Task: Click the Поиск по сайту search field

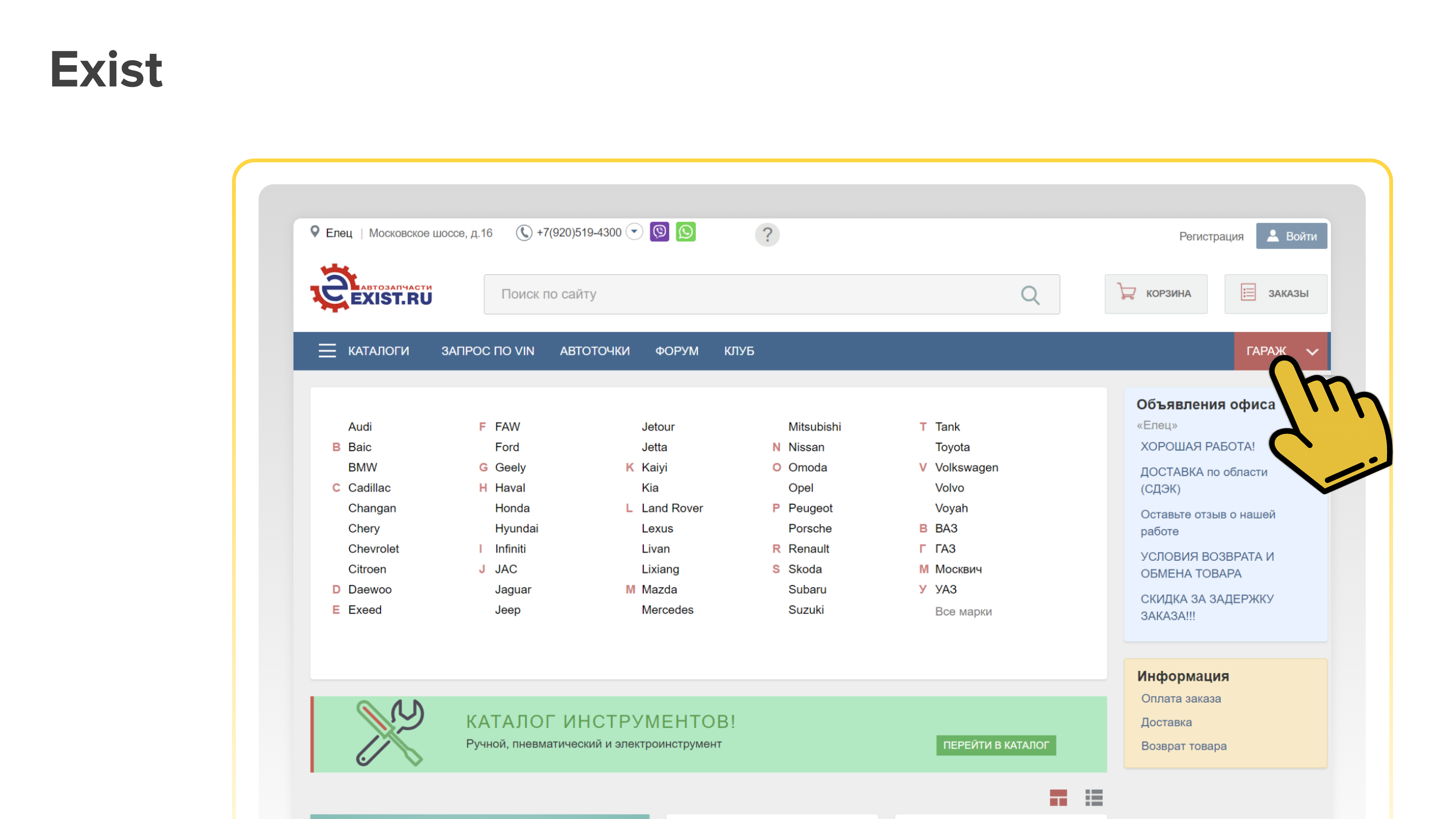Action: pyautogui.click(x=752, y=295)
